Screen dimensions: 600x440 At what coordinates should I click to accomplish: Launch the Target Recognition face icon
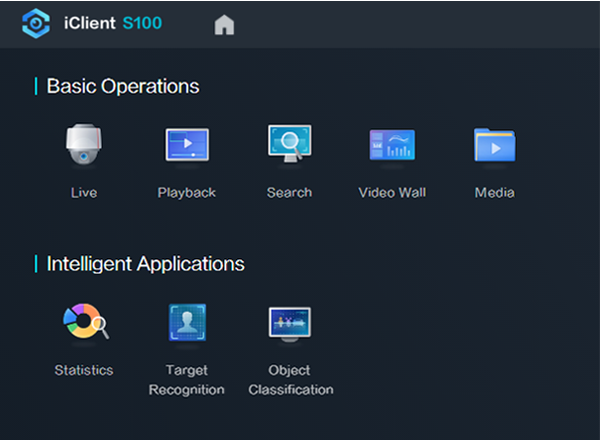pos(187,322)
